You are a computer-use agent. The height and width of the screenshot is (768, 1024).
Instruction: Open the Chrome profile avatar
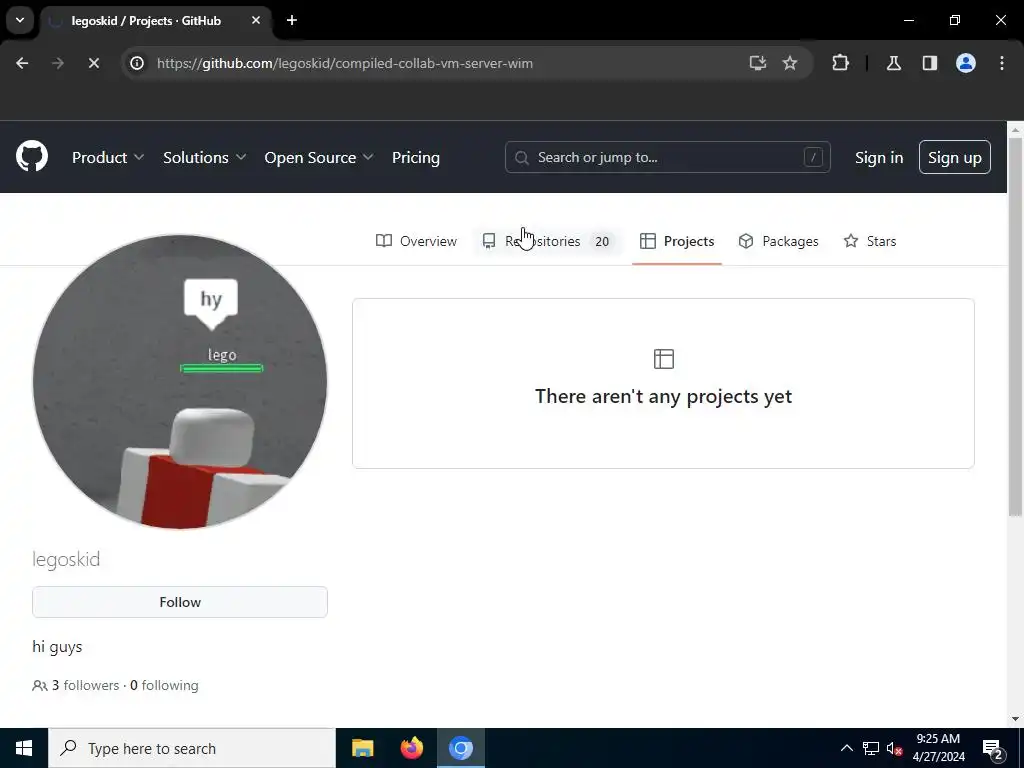pyautogui.click(x=966, y=63)
